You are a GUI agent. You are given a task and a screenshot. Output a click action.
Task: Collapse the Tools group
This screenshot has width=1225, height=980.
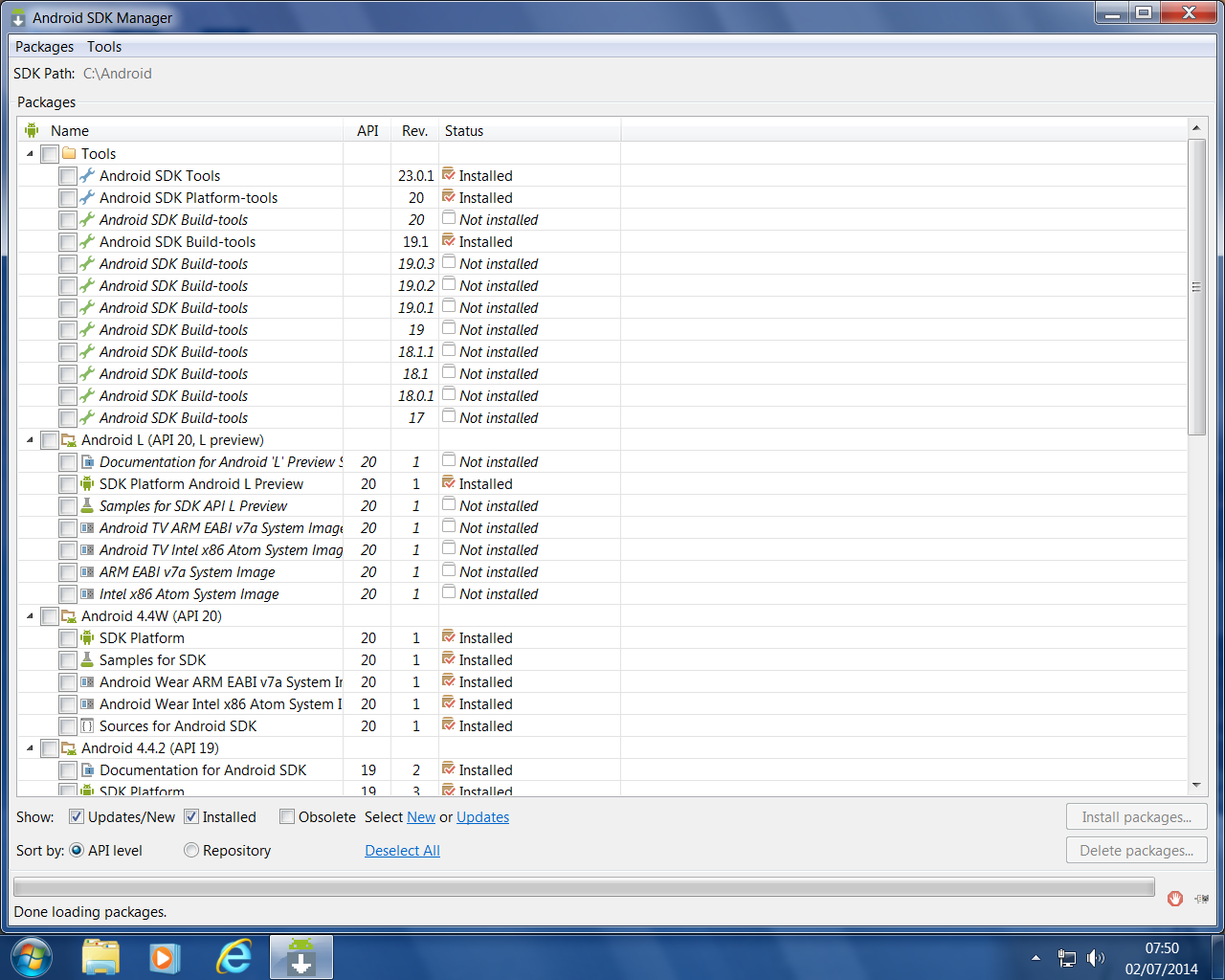(30, 154)
